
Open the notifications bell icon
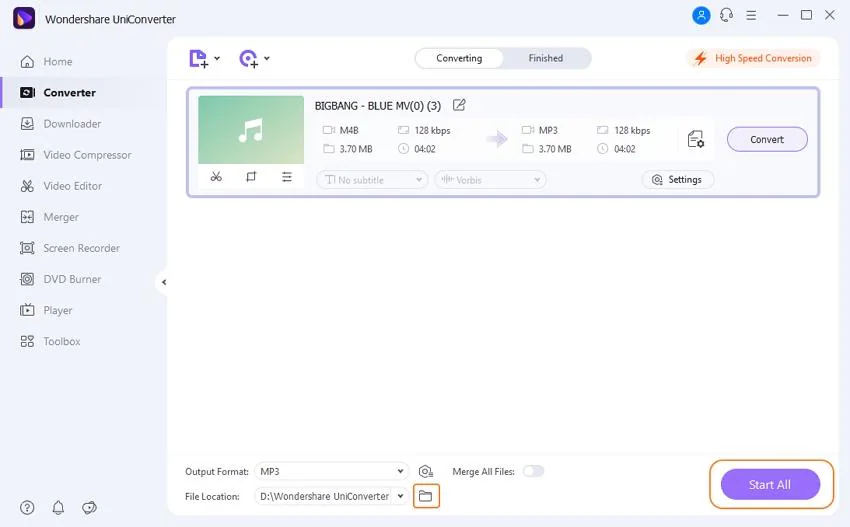[58, 507]
